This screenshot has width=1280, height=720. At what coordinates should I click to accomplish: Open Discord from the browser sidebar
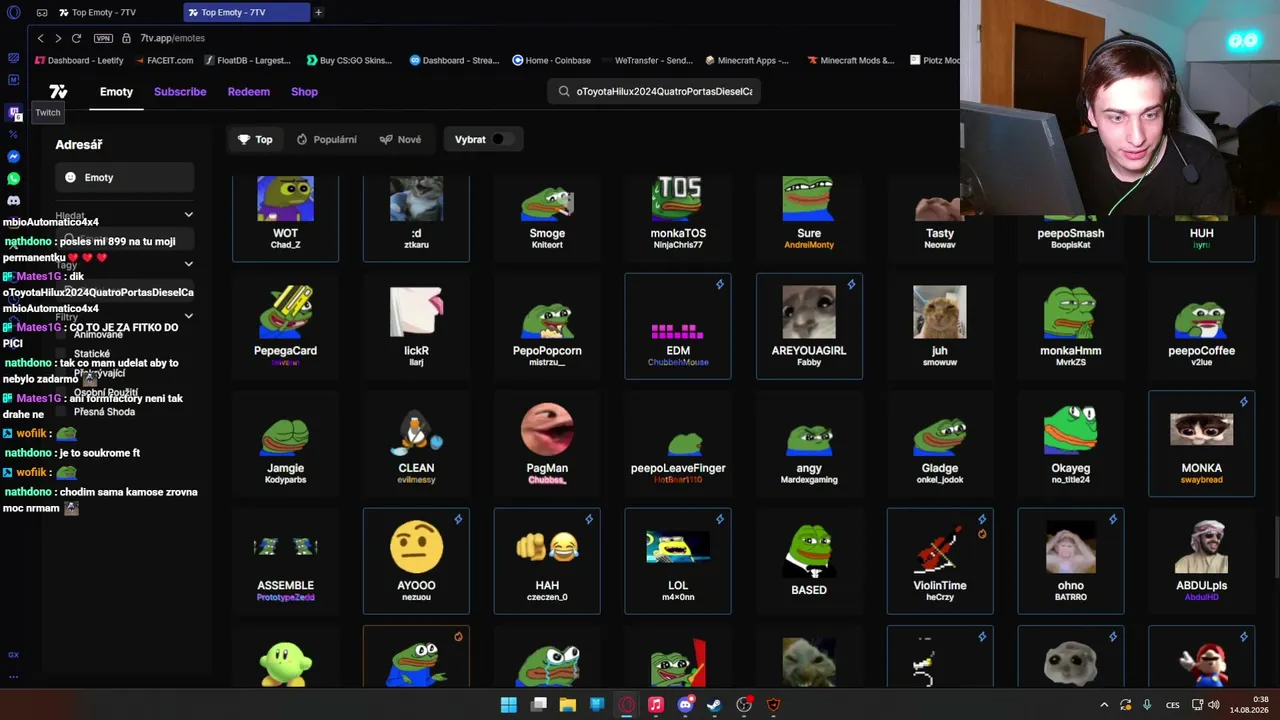point(14,201)
